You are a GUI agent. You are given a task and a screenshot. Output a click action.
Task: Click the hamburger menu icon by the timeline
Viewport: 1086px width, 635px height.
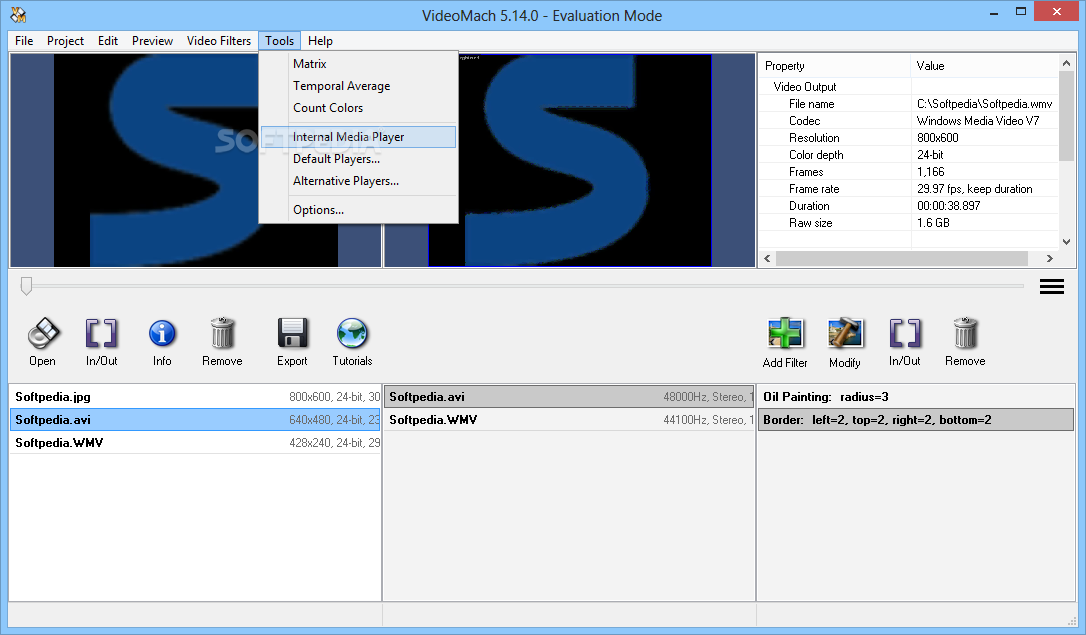[1051, 286]
